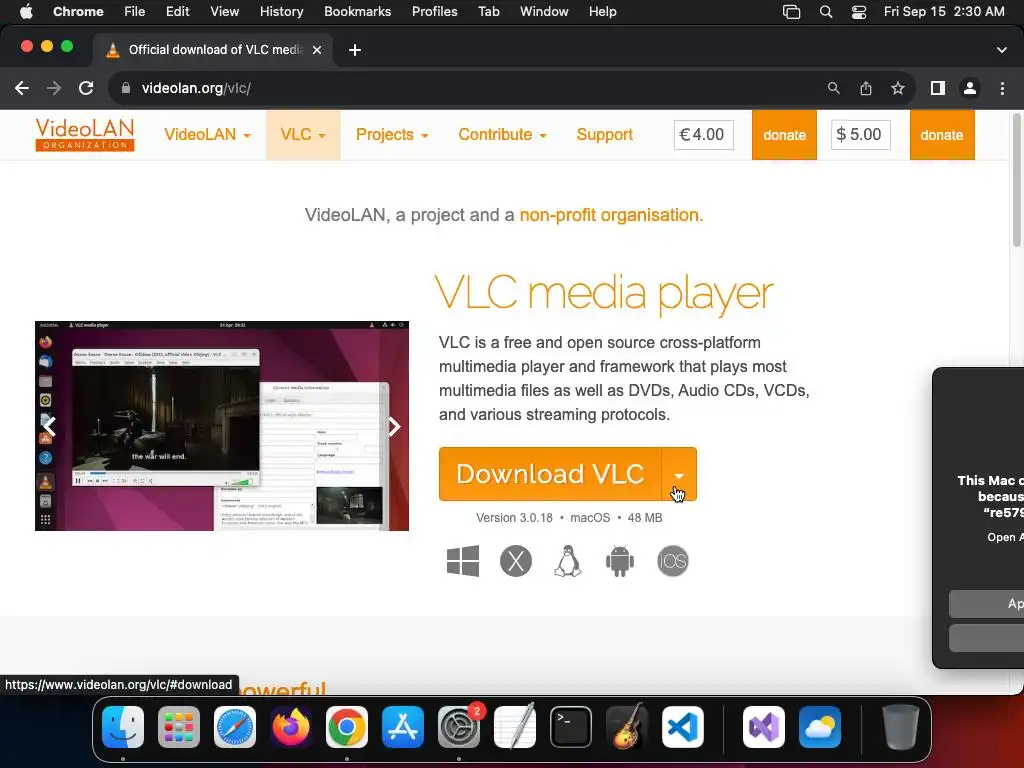Select the iOS platform icon

[x=673, y=561]
